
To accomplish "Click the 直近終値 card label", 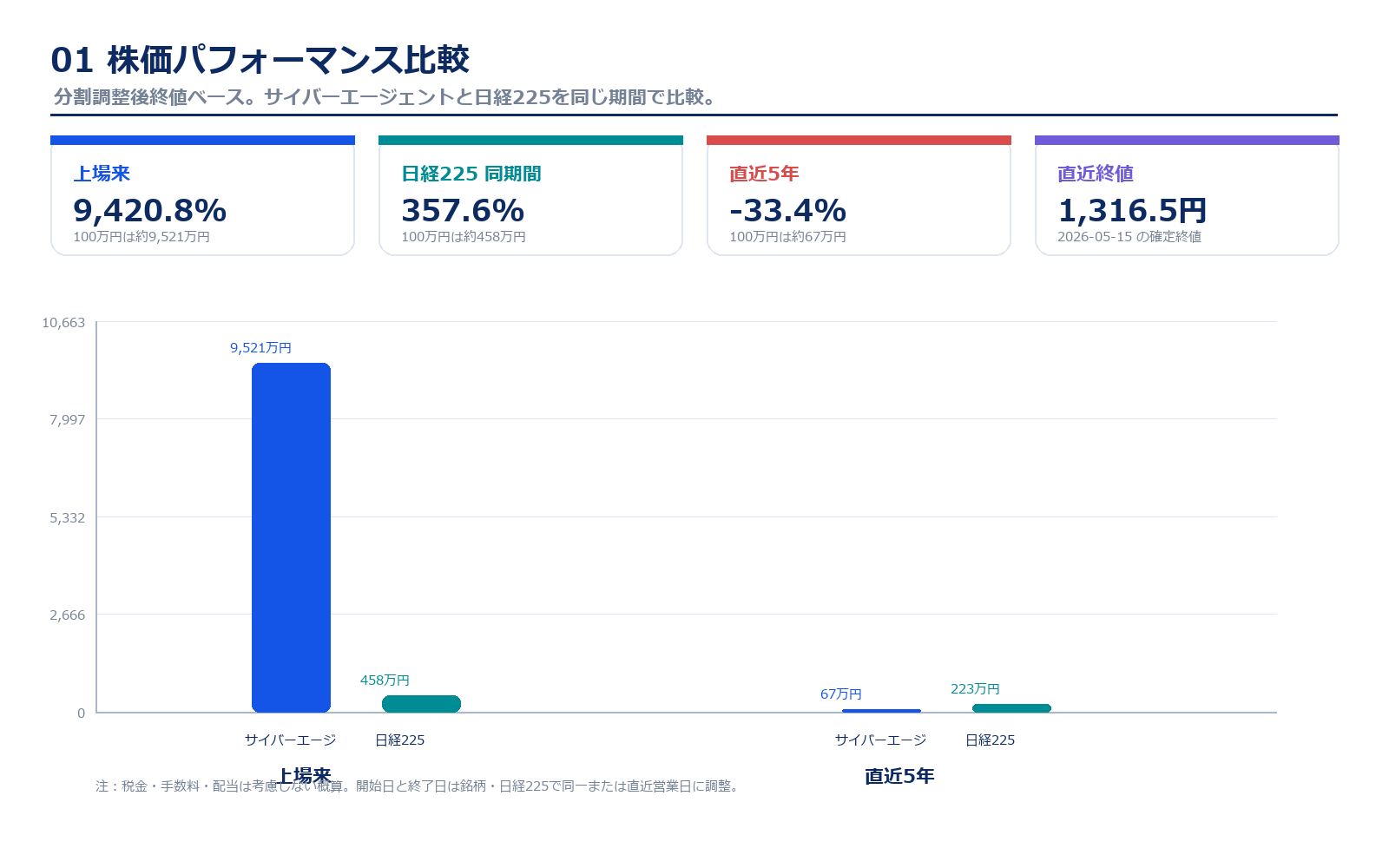I will [x=1096, y=174].
